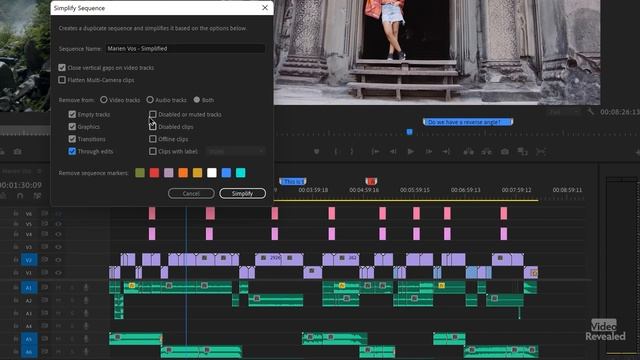Close the Simplify Sequence dialog
The width and height of the screenshot is (640, 360).
point(265,8)
